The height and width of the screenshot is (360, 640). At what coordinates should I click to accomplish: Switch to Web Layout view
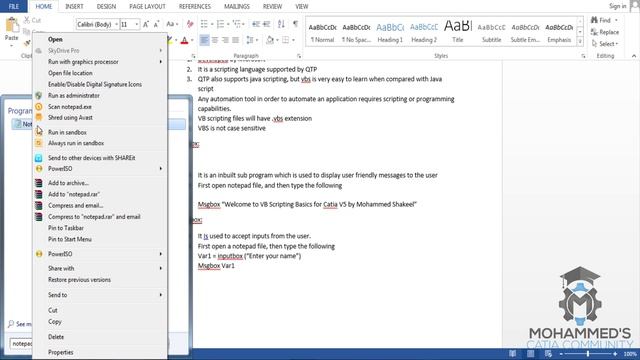pos(548,354)
